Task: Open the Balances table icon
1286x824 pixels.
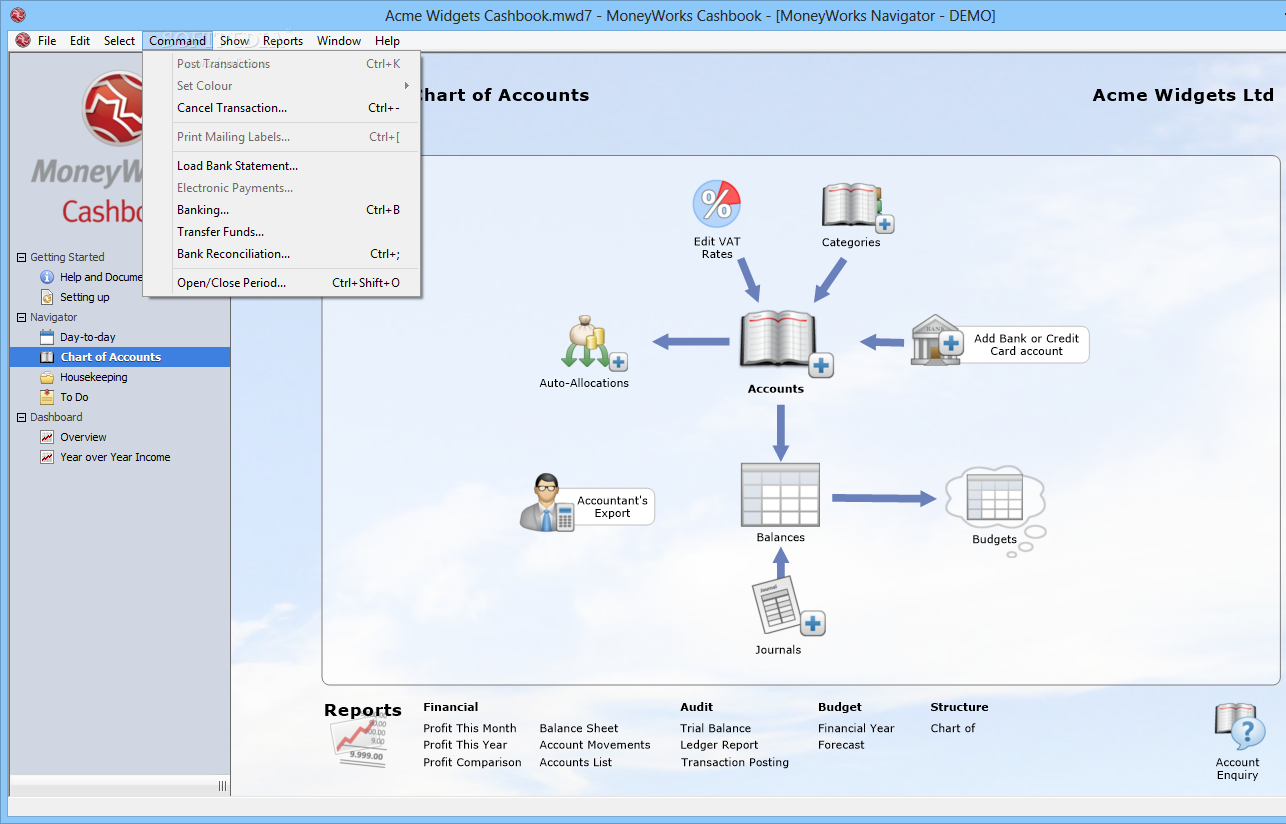Action: tap(780, 495)
